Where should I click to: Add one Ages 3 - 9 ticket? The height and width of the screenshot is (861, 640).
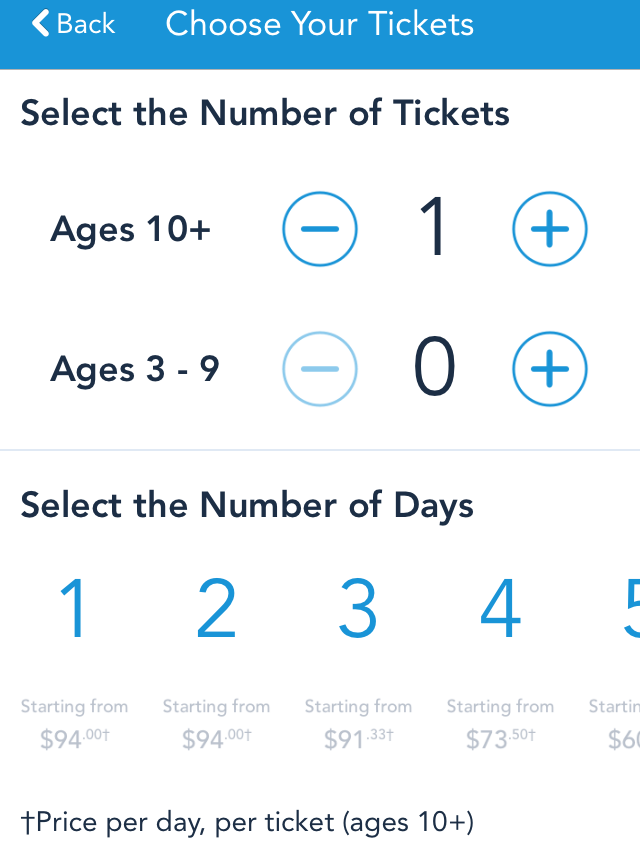(549, 369)
